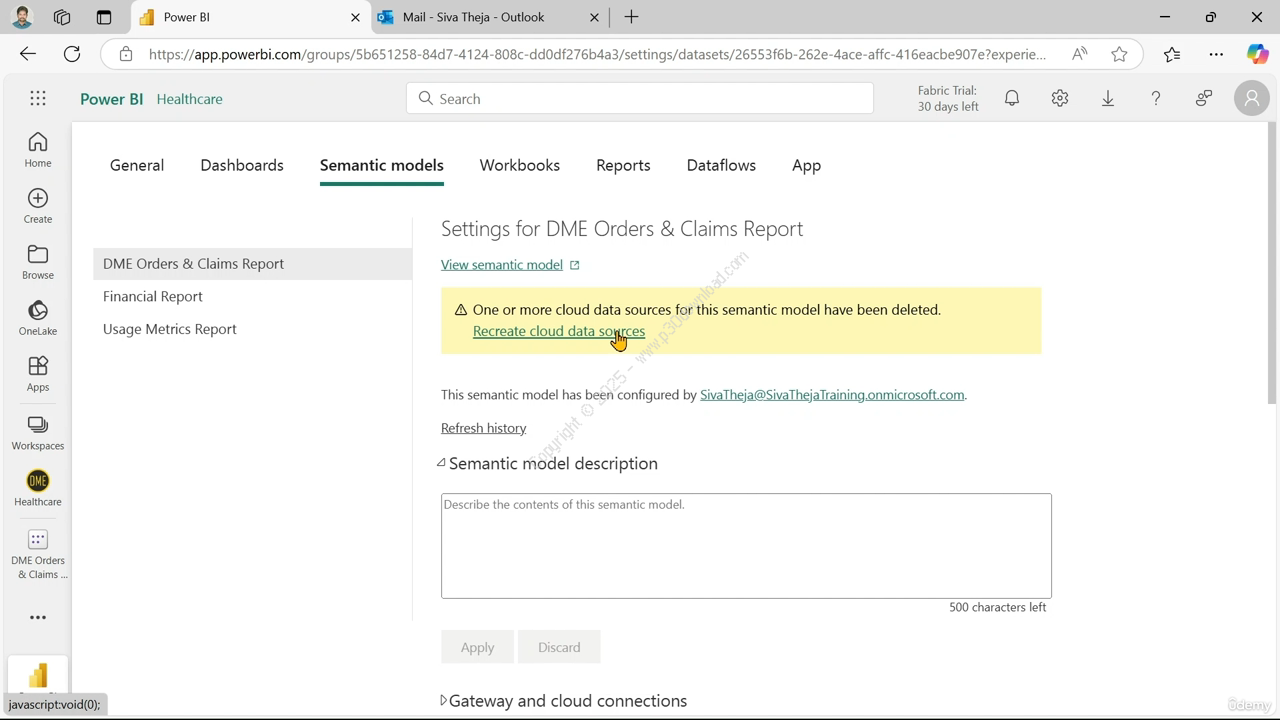Go back with browser back arrow
1280x720 pixels.
(x=28, y=54)
